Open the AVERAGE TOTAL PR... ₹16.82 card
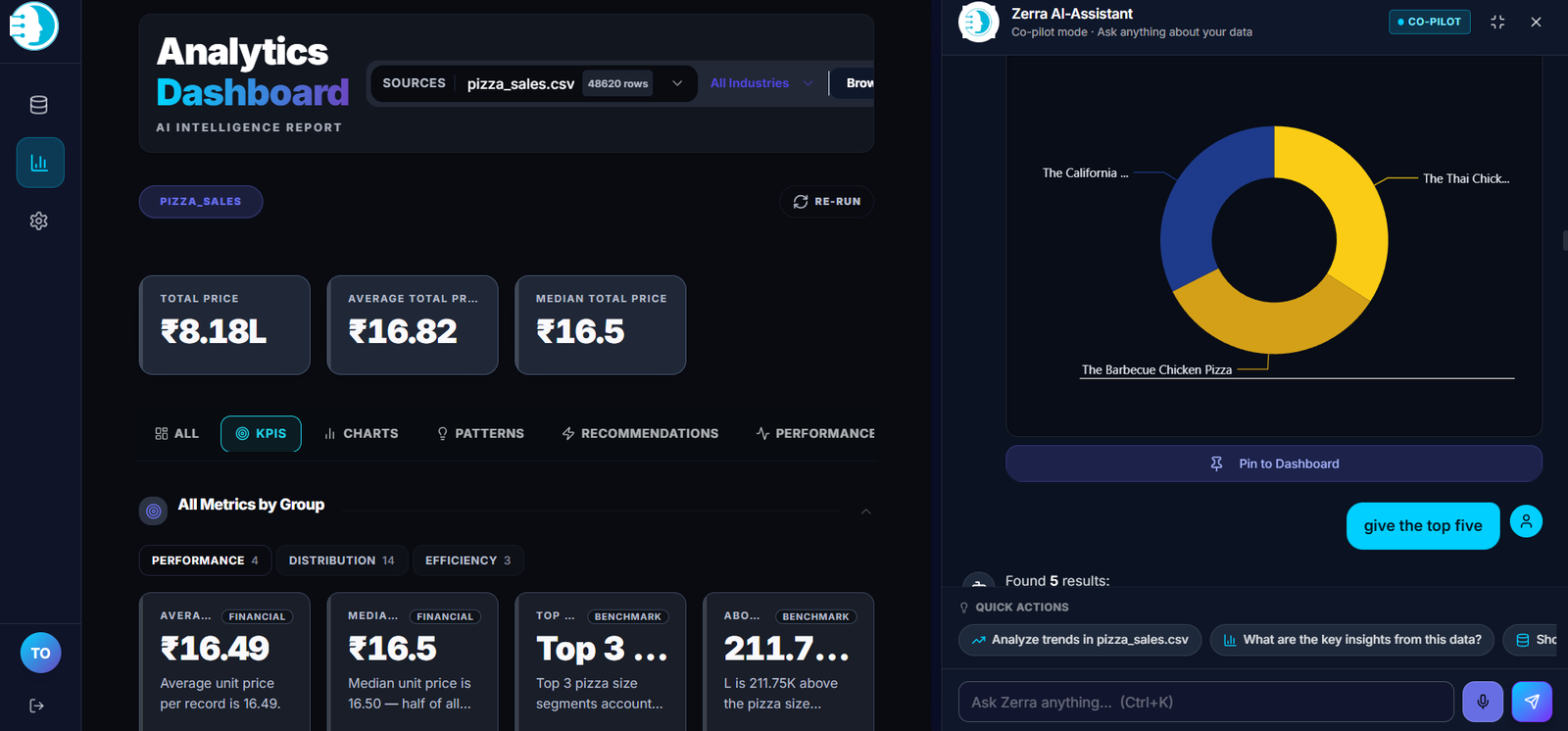 pos(413,325)
